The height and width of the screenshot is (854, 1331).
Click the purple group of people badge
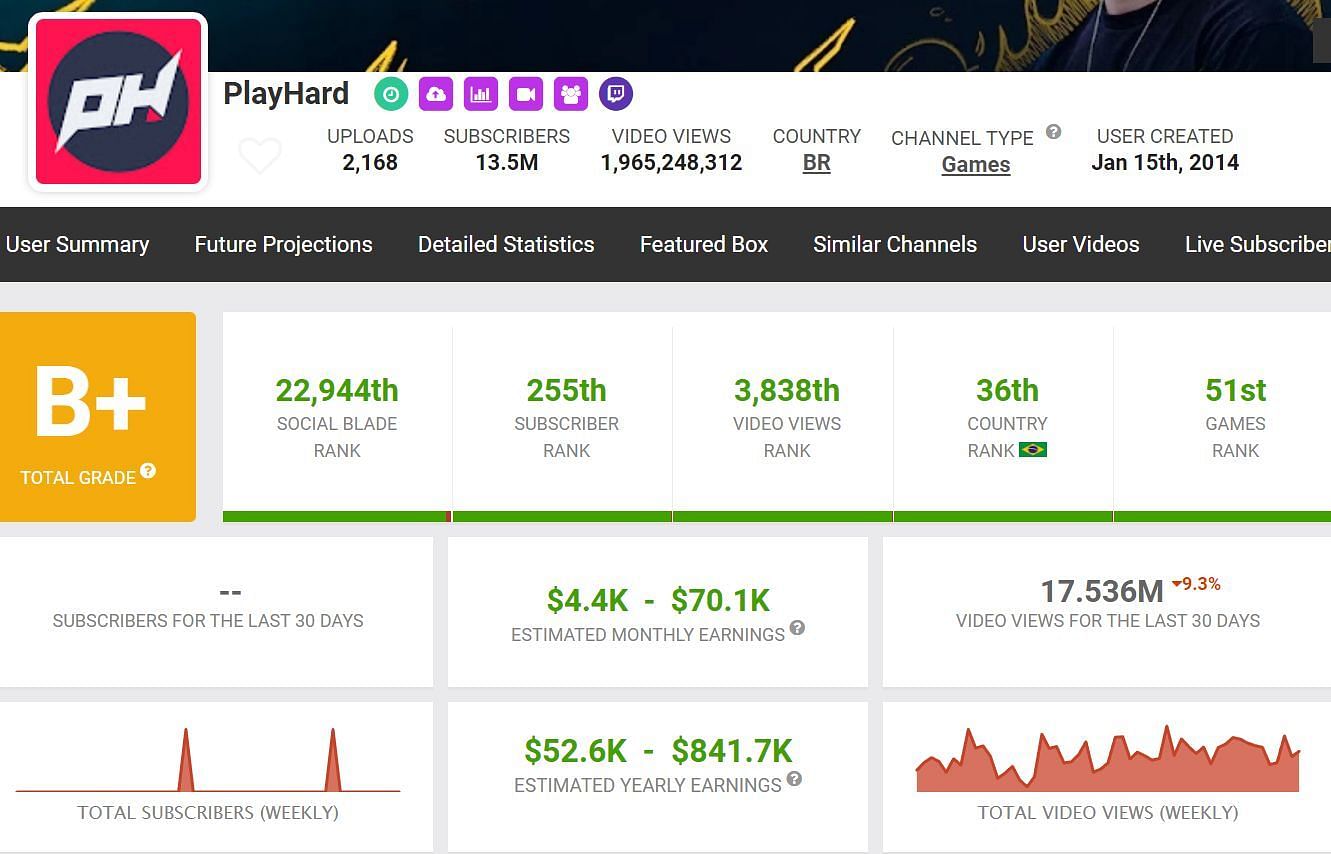click(x=571, y=94)
